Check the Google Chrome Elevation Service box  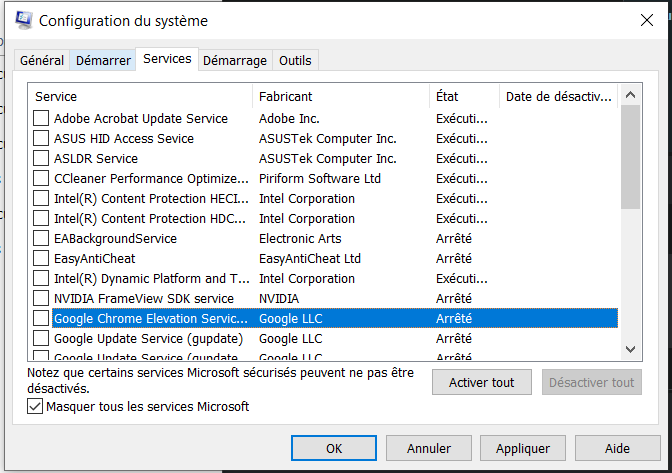tap(41, 318)
